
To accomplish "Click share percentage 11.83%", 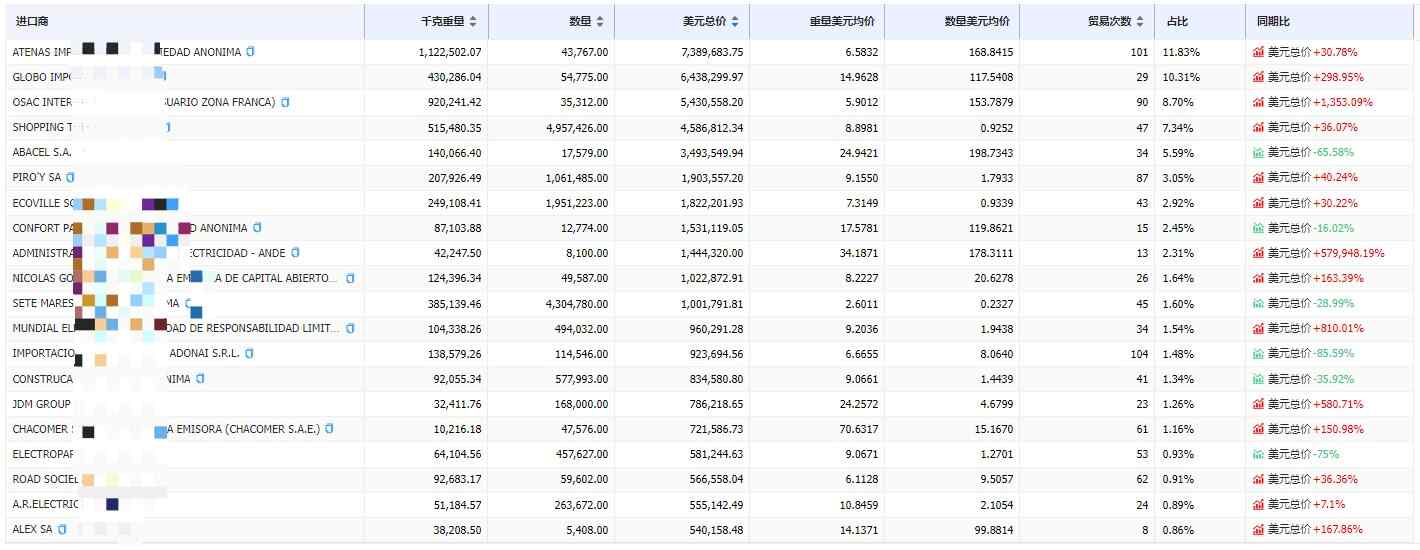I will pyautogui.click(x=1181, y=52).
